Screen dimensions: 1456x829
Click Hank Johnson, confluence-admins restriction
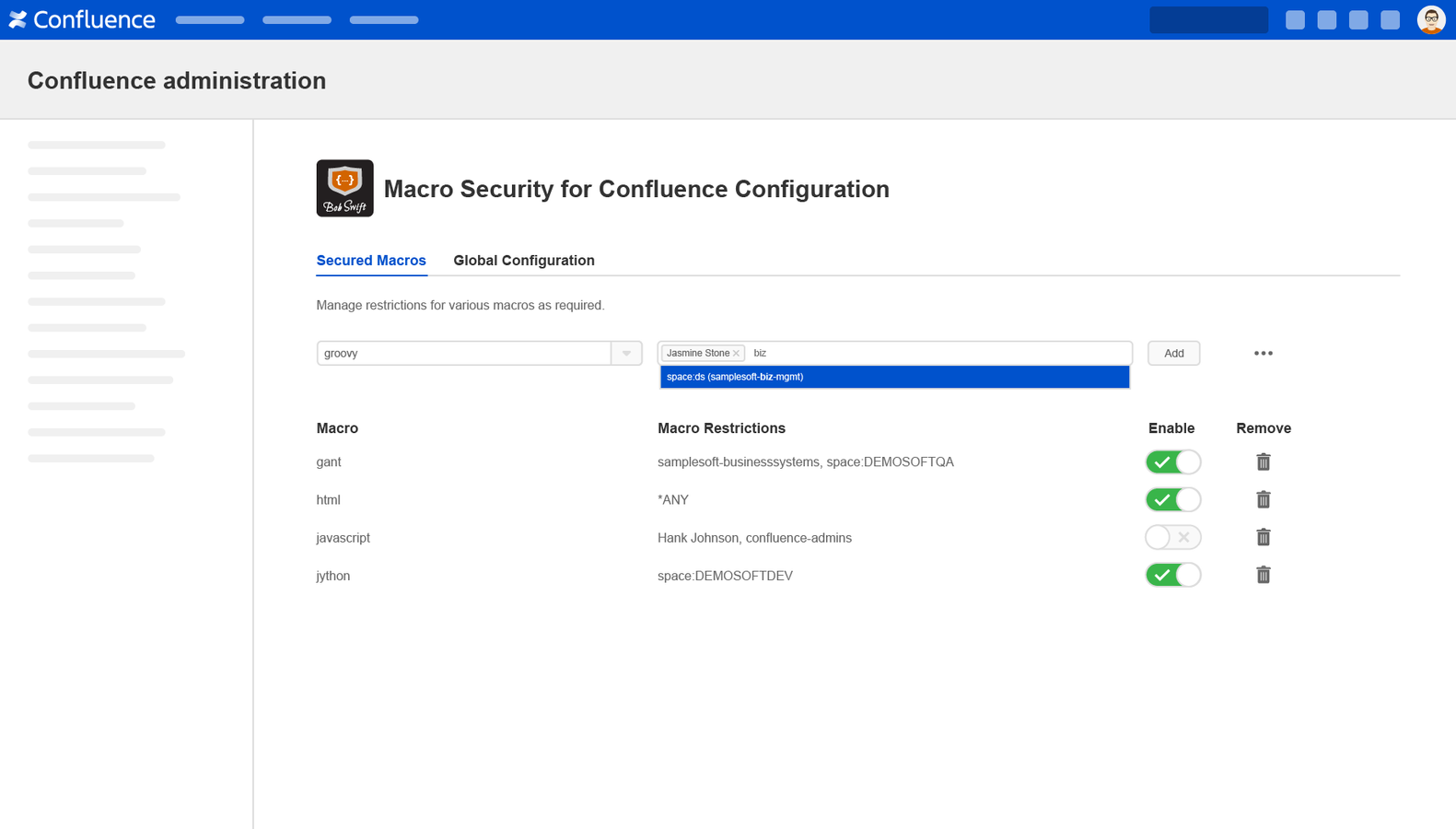[x=754, y=538]
